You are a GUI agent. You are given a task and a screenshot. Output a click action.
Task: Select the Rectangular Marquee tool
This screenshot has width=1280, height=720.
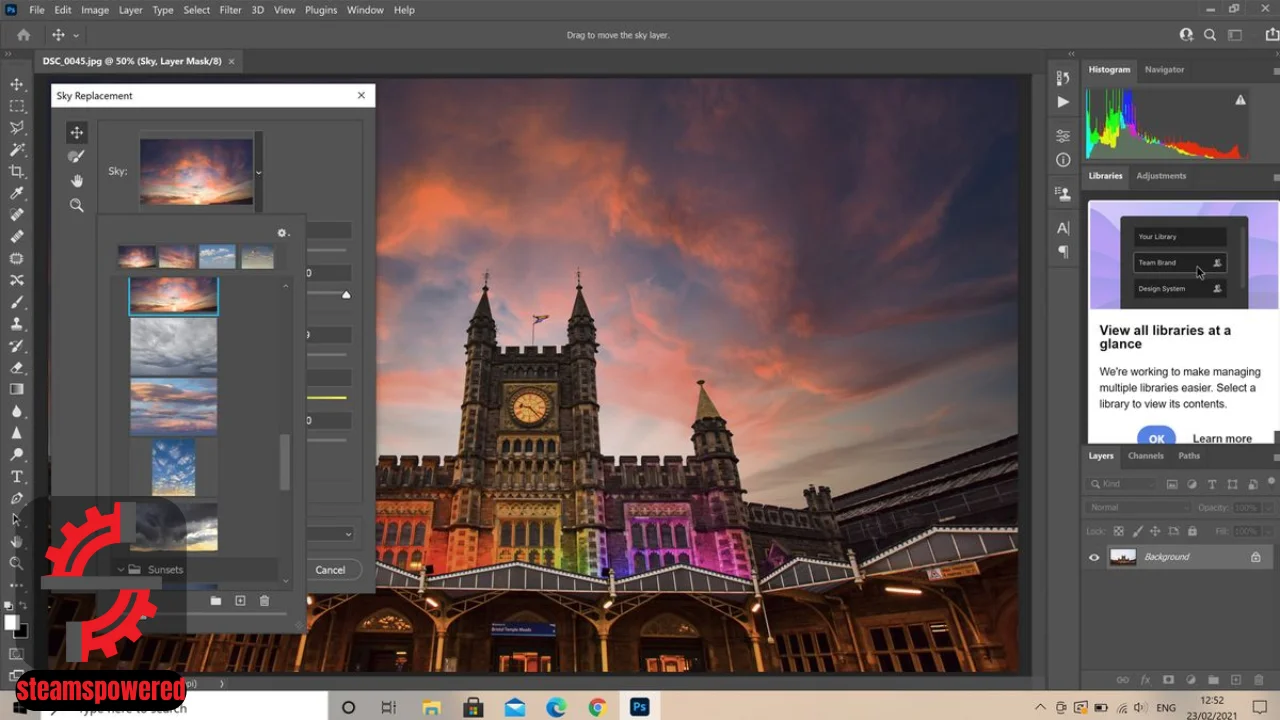(x=17, y=106)
